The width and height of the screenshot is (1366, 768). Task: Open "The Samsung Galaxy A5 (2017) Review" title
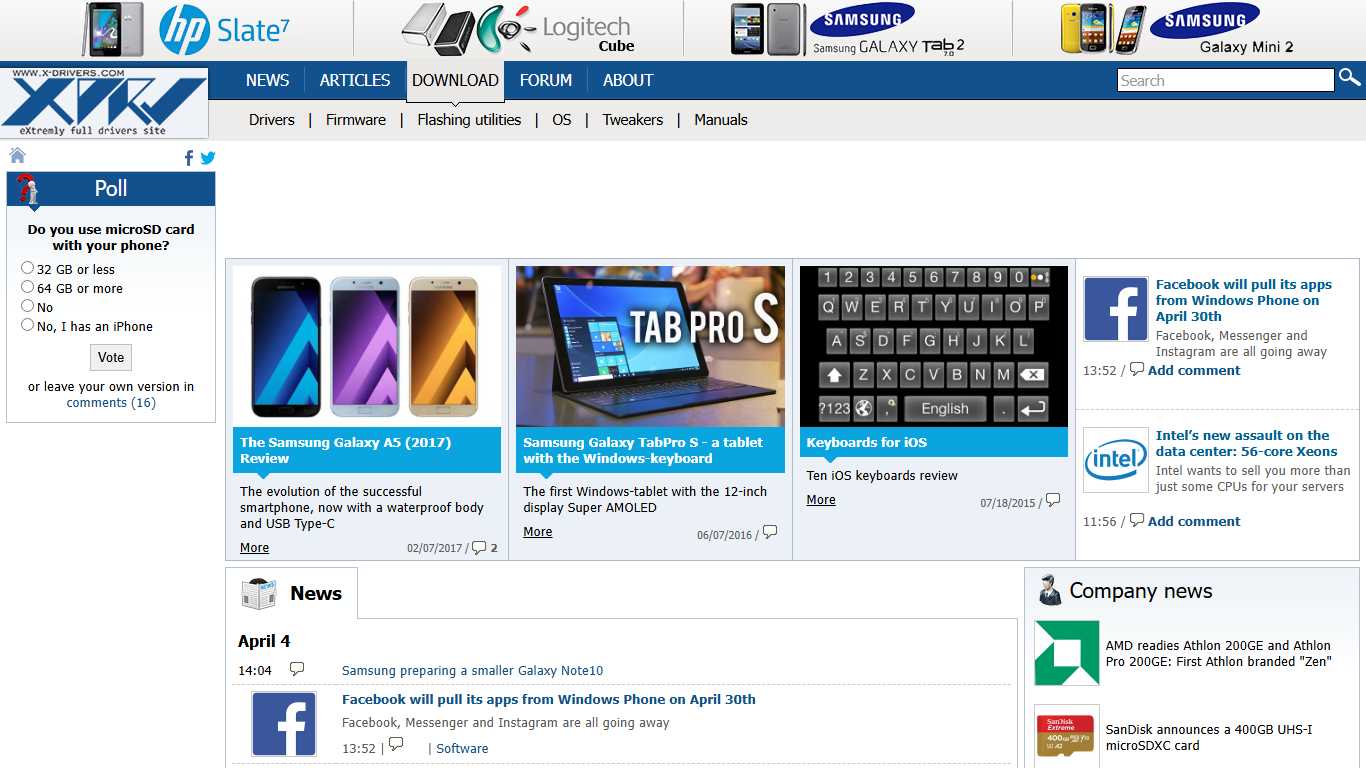pos(345,450)
